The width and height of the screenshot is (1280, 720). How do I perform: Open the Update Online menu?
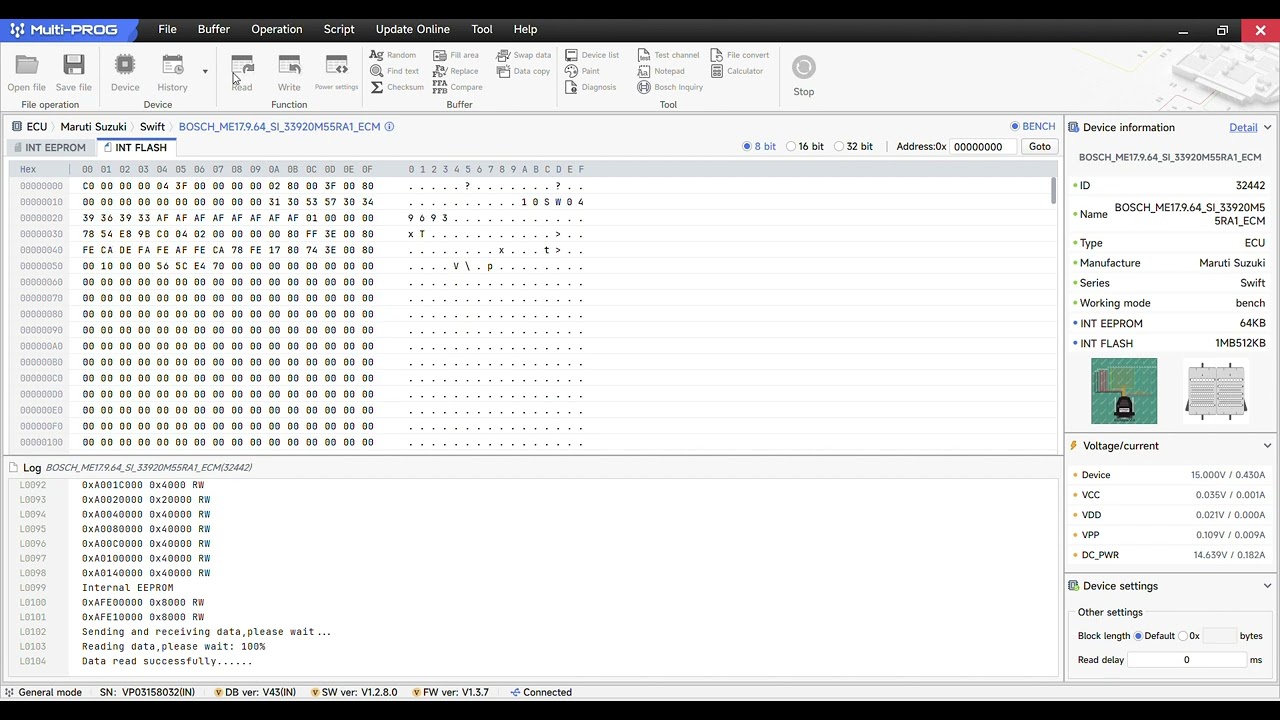pyautogui.click(x=413, y=29)
